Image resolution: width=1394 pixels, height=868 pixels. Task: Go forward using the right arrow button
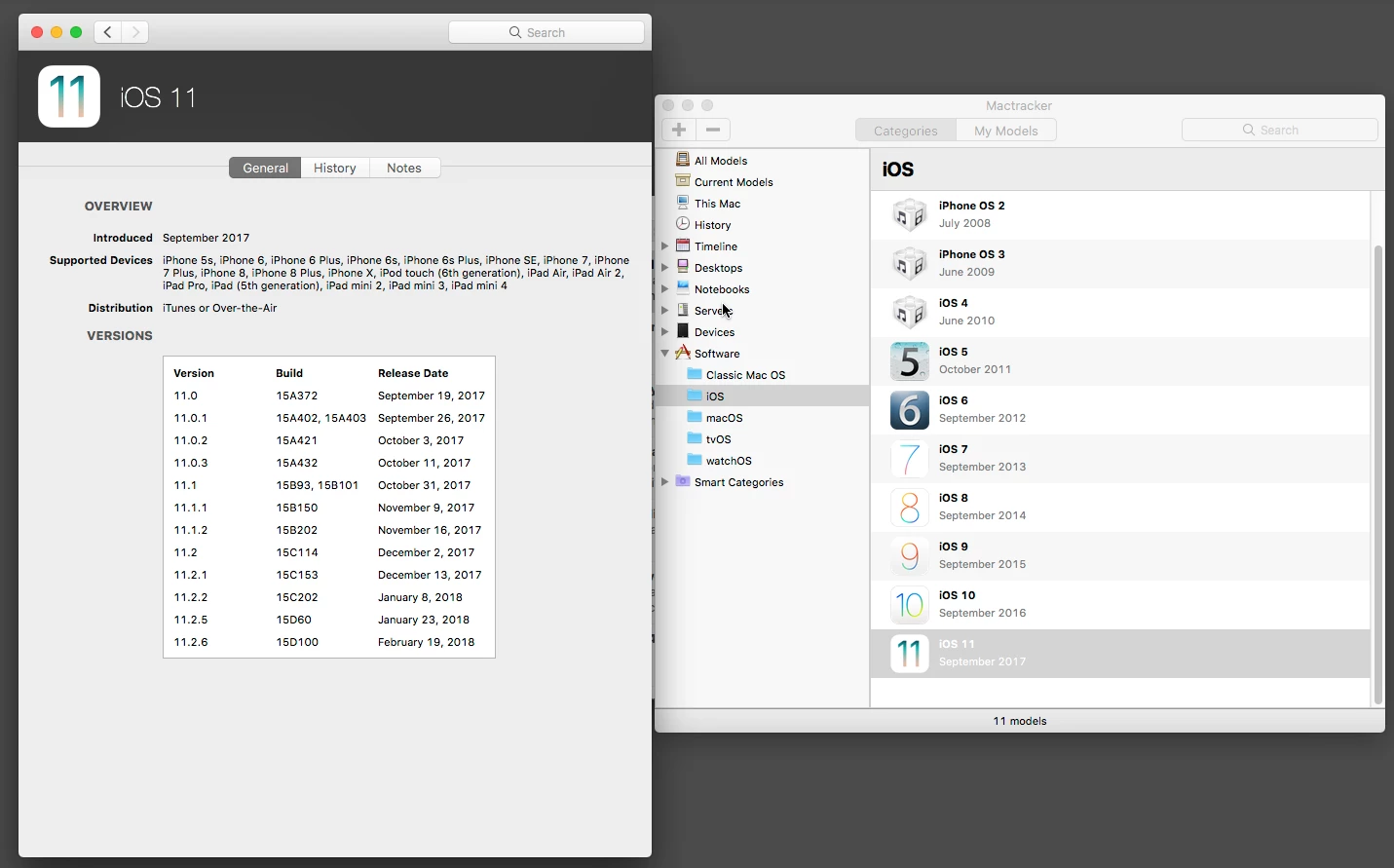pos(135,32)
